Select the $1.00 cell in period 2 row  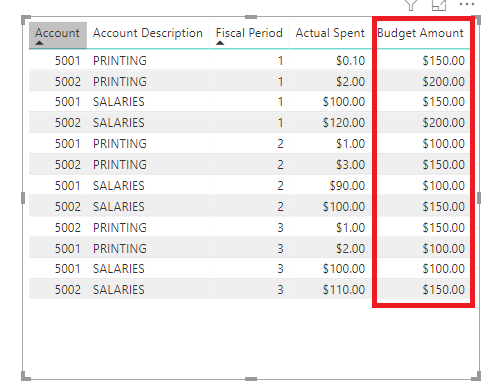pos(350,144)
